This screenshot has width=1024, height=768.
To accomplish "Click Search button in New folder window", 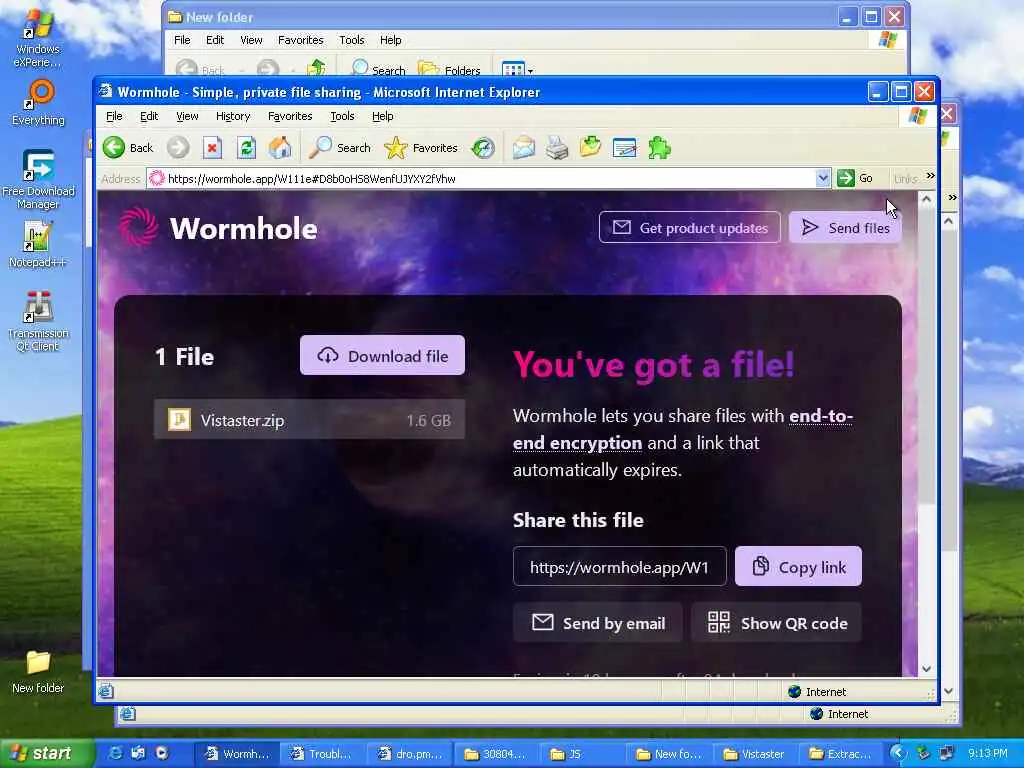I will pyautogui.click(x=379, y=69).
